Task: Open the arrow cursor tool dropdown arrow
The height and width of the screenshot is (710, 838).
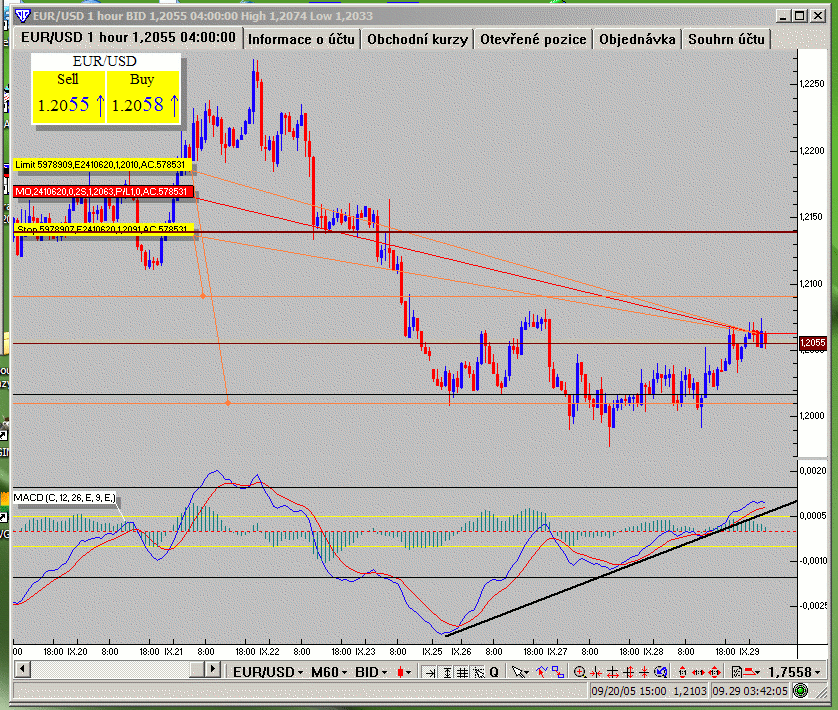Action: point(526,673)
